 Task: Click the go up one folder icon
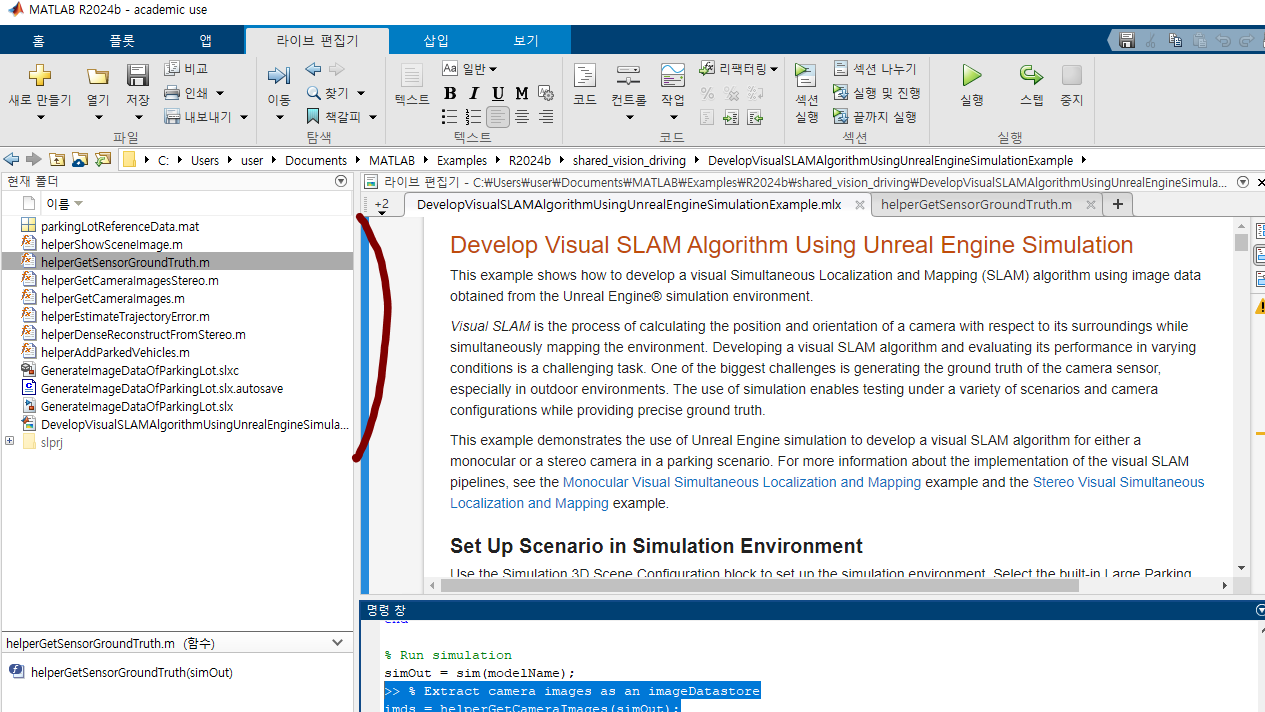57,160
